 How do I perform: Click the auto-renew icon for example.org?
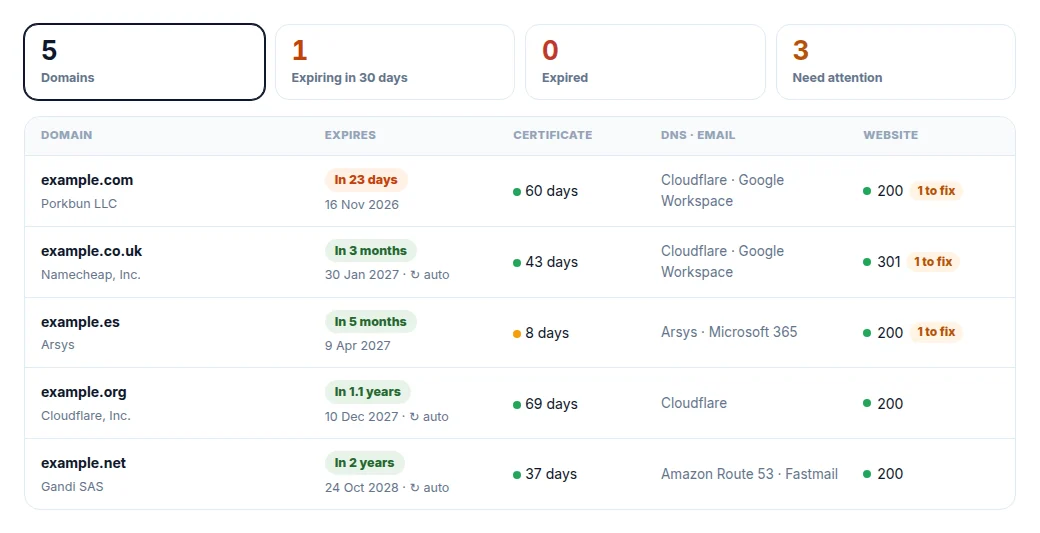point(415,417)
